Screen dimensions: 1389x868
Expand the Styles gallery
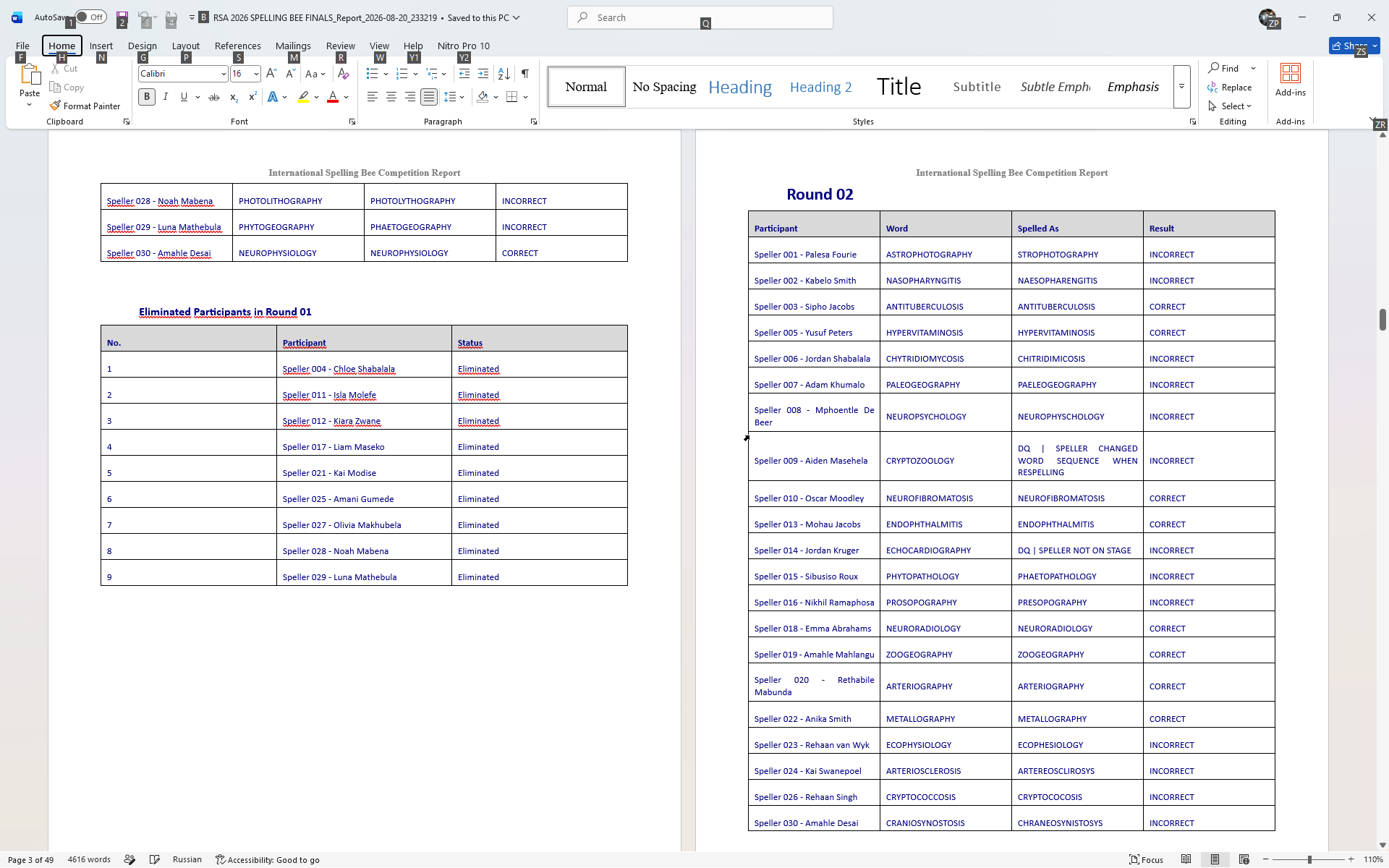1181,87
